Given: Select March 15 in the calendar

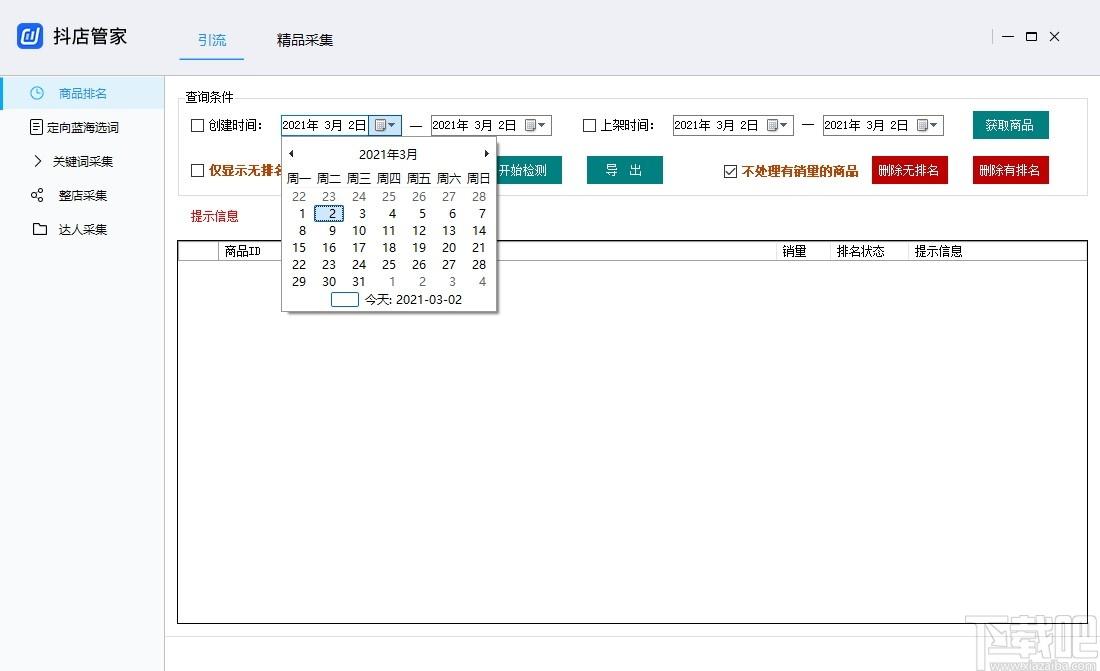Looking at the screenshot, I should point(299,247).
